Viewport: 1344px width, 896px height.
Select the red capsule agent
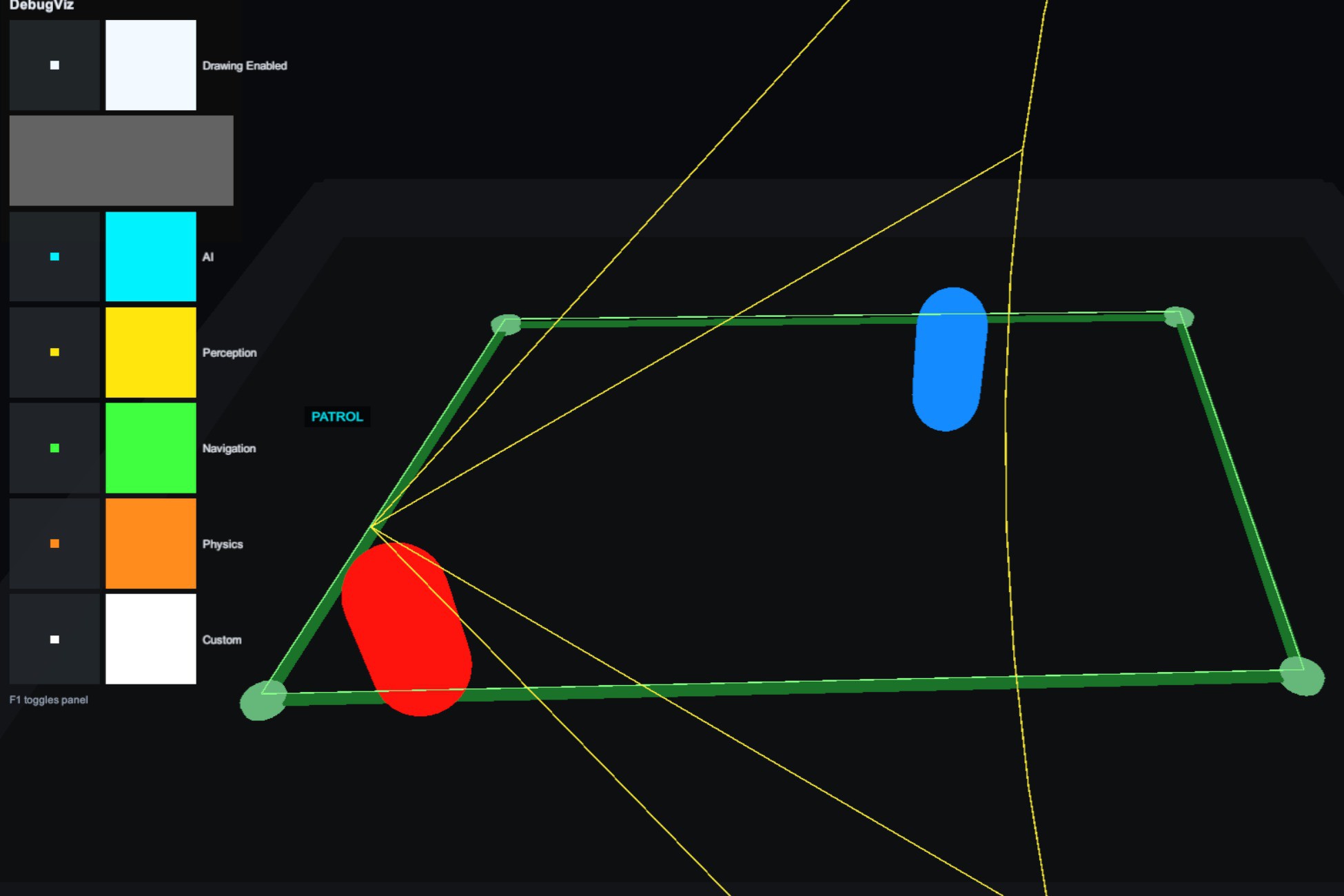407,629
